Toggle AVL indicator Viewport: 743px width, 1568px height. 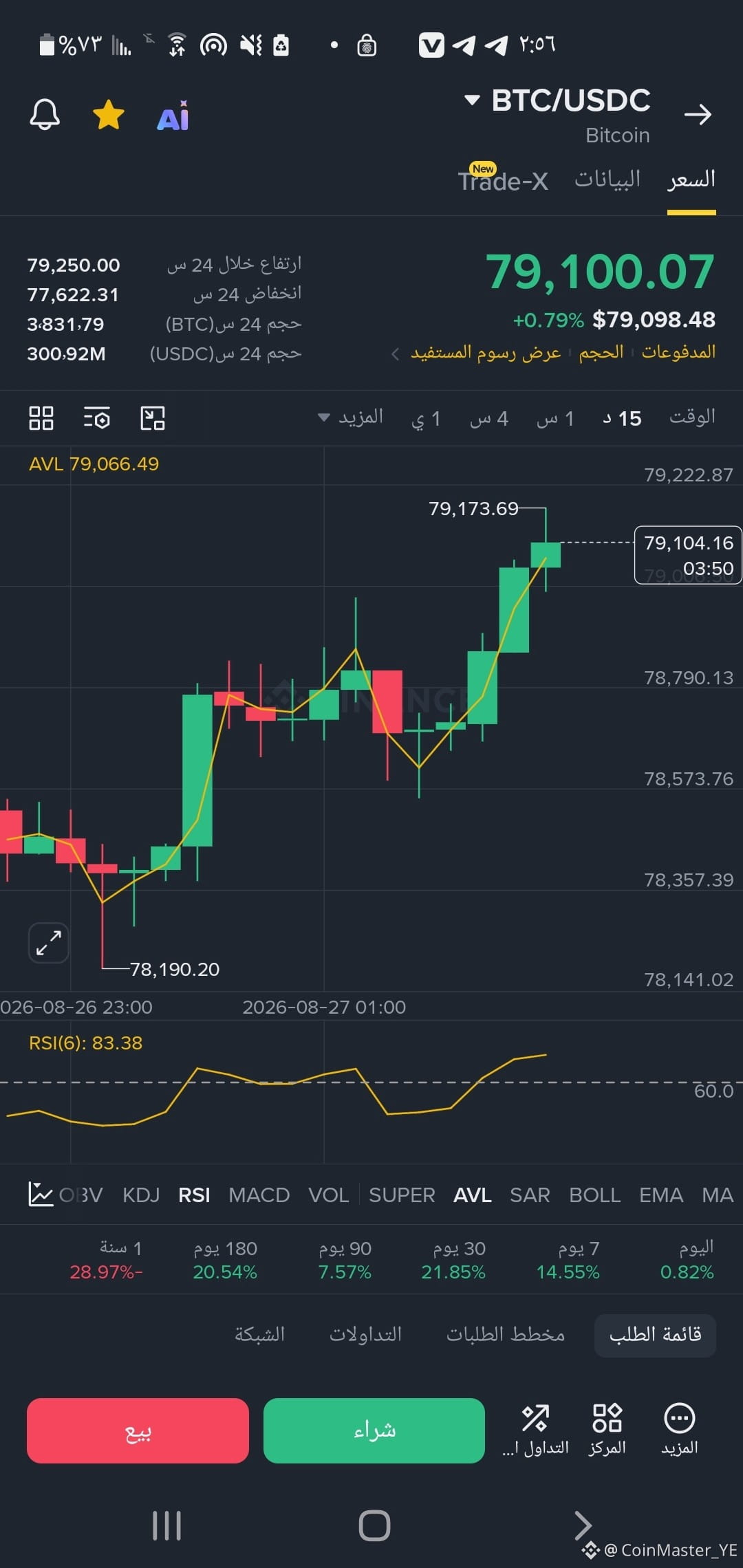click(473, 1195)
